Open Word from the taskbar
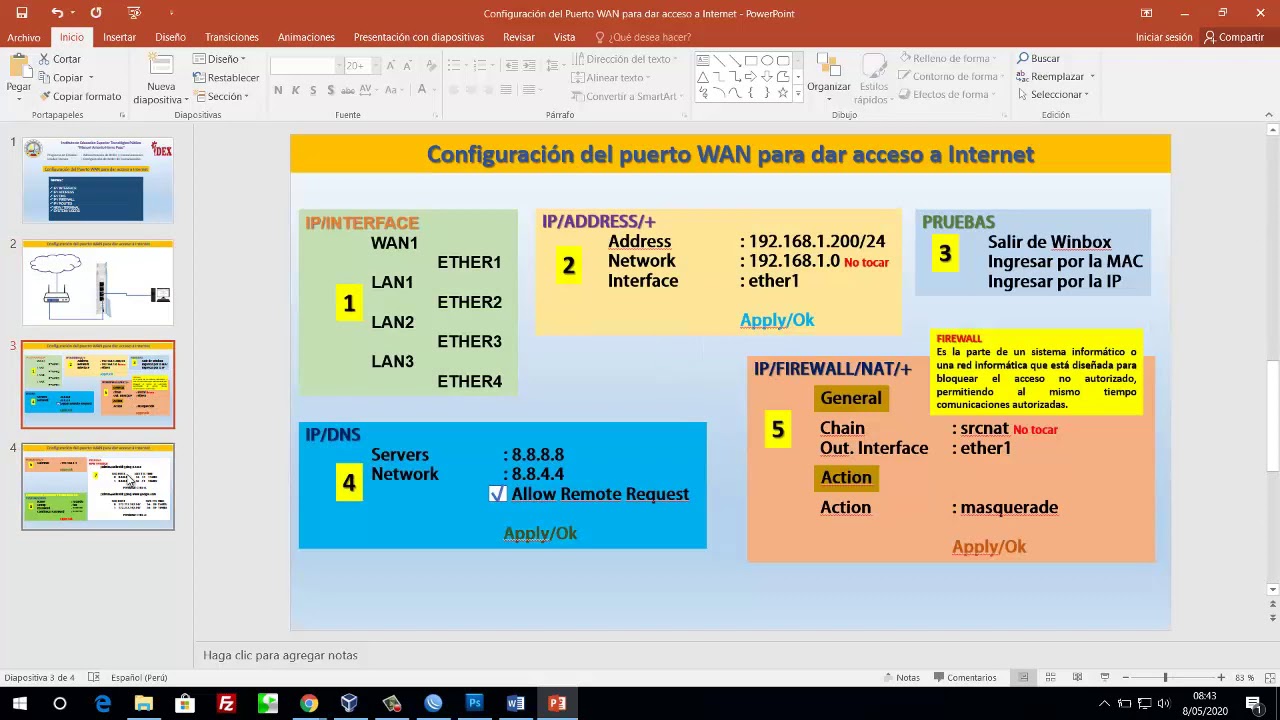The width and height of the screenshot is (1280, 720). tap(515, 704)
